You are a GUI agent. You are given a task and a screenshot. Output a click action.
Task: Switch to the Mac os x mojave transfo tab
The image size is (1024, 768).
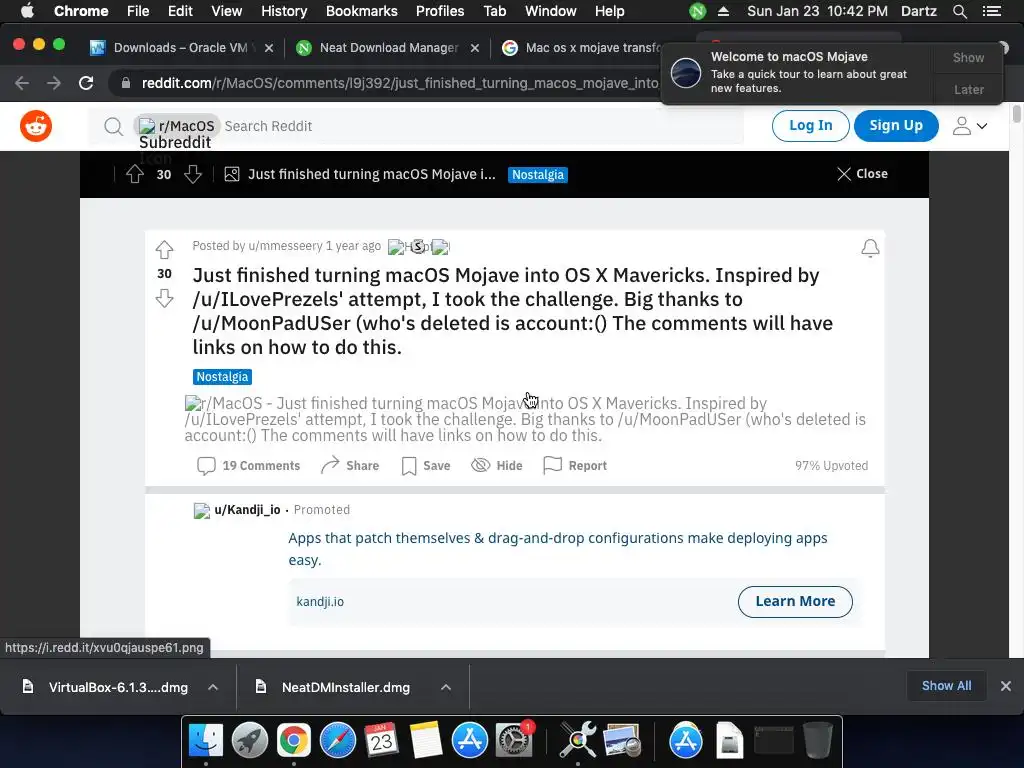[x=581, y=48]
